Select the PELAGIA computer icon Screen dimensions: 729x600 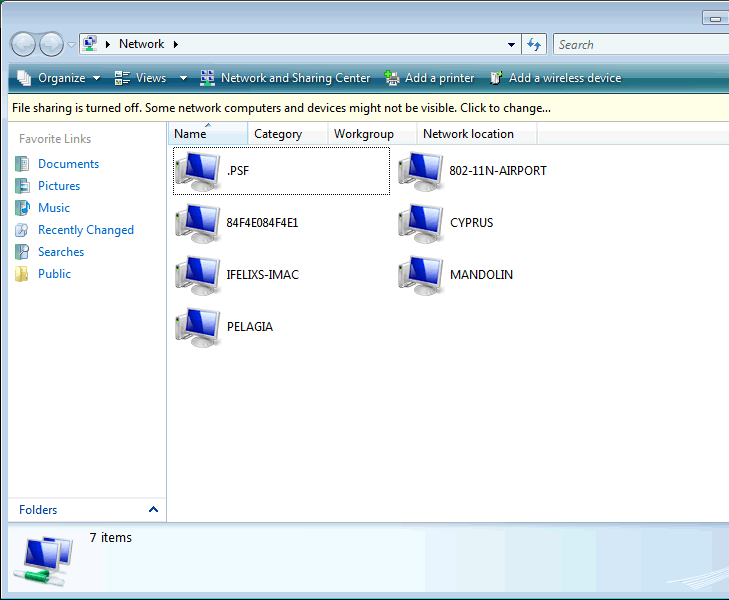[198, 327]
